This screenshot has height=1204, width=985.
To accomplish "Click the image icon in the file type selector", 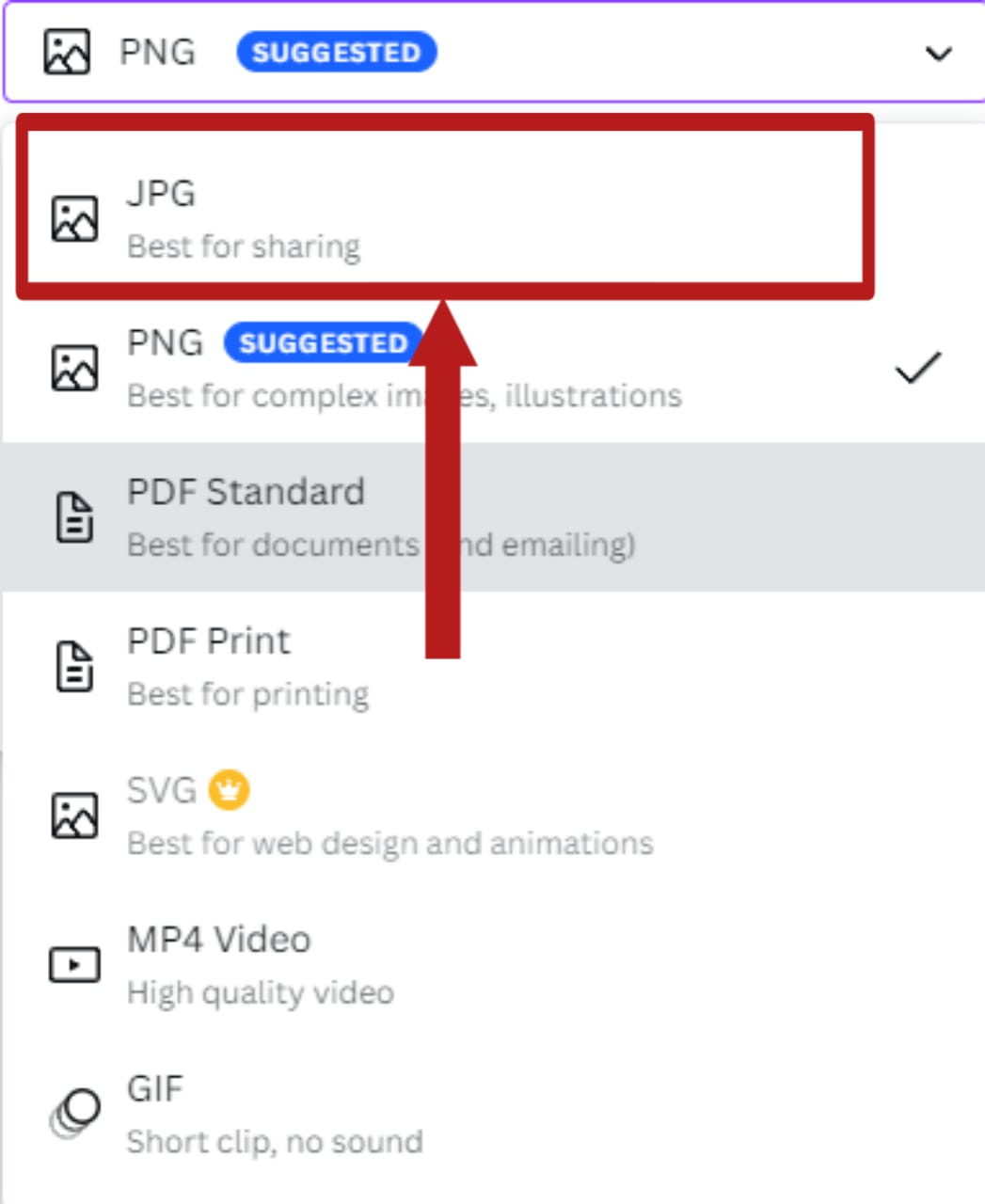I will pyautogui.click(x=68, y=52).
